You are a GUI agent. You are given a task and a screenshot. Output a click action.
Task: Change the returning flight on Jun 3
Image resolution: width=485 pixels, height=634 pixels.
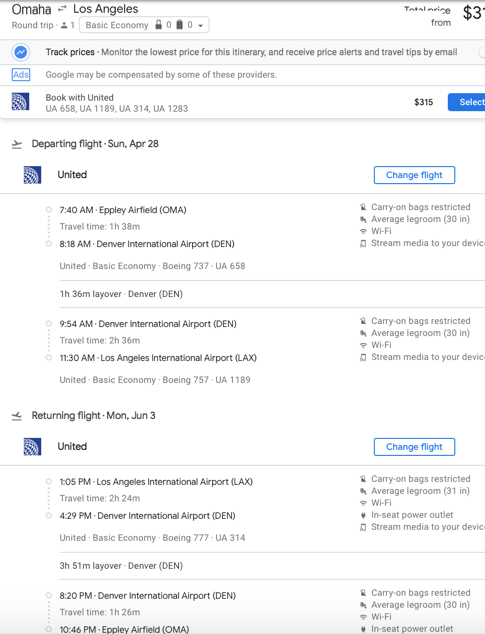pos(414,447)
